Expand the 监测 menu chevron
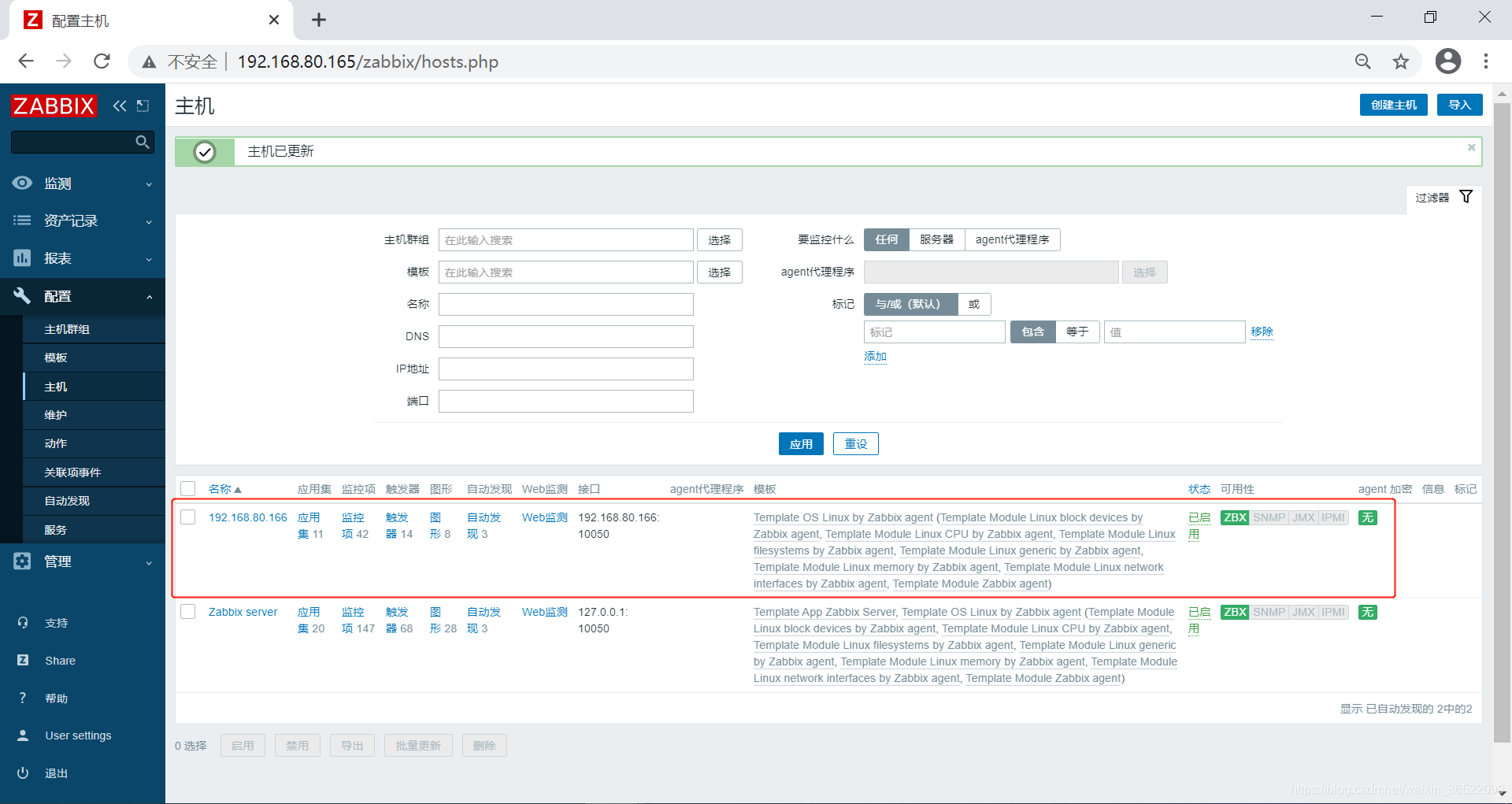1512x804 pixels. (149, 184)
